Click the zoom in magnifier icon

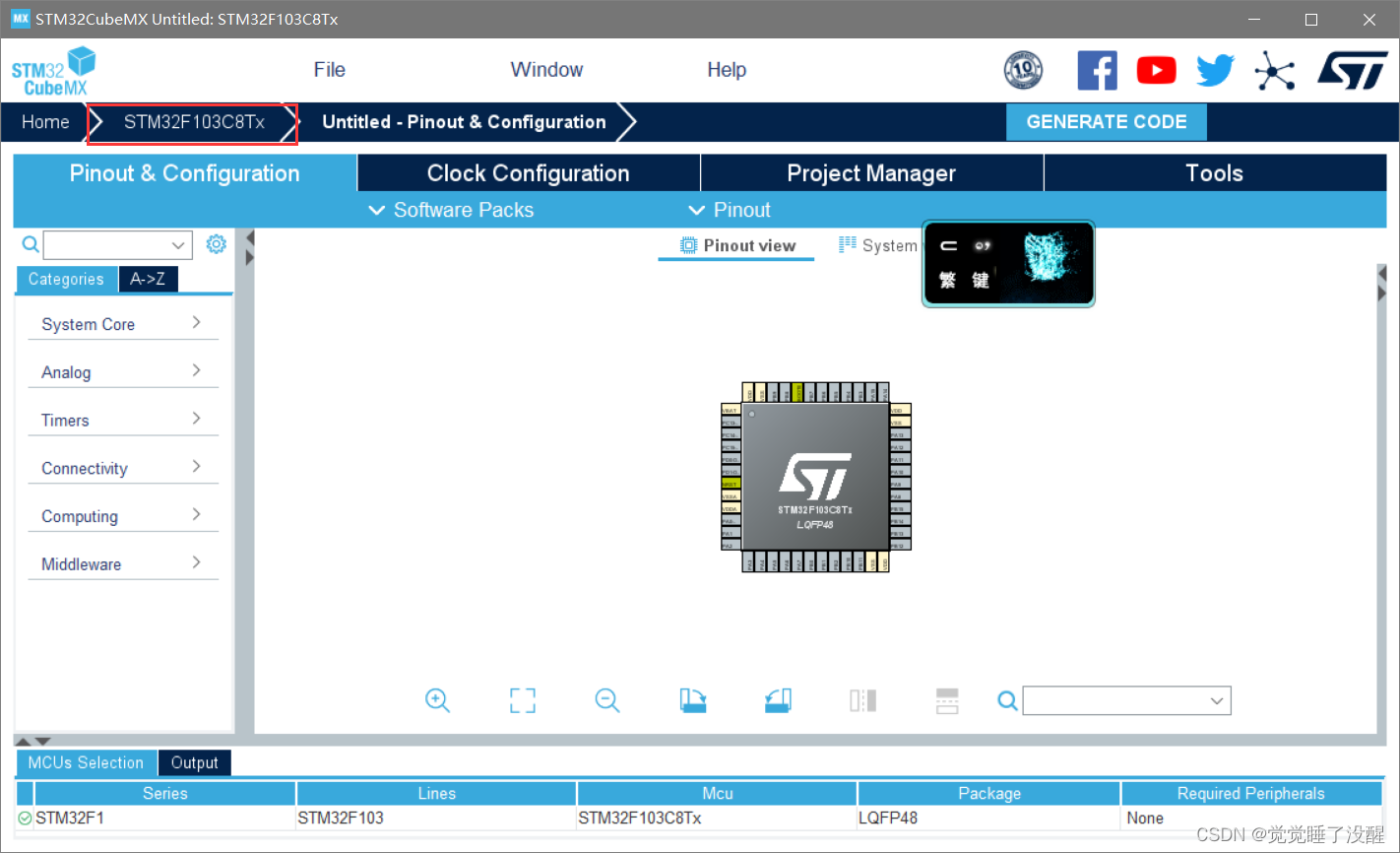coord(437,700)
